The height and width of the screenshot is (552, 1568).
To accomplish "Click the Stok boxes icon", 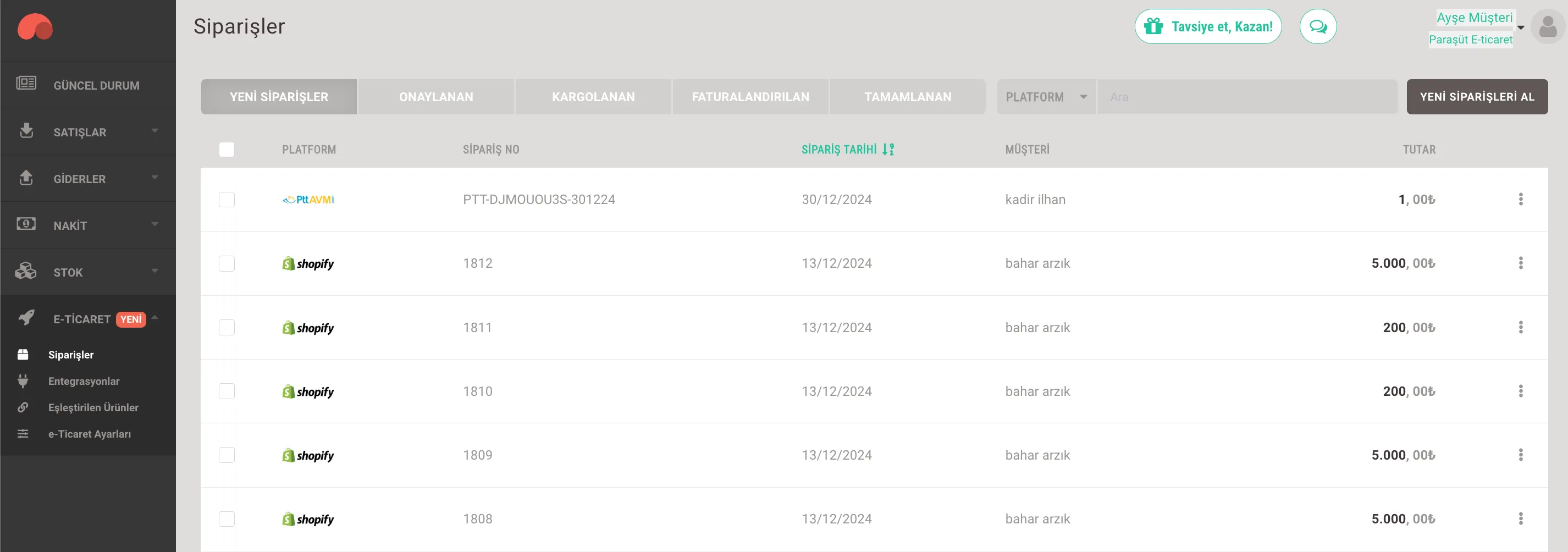I will click(25, 271).
